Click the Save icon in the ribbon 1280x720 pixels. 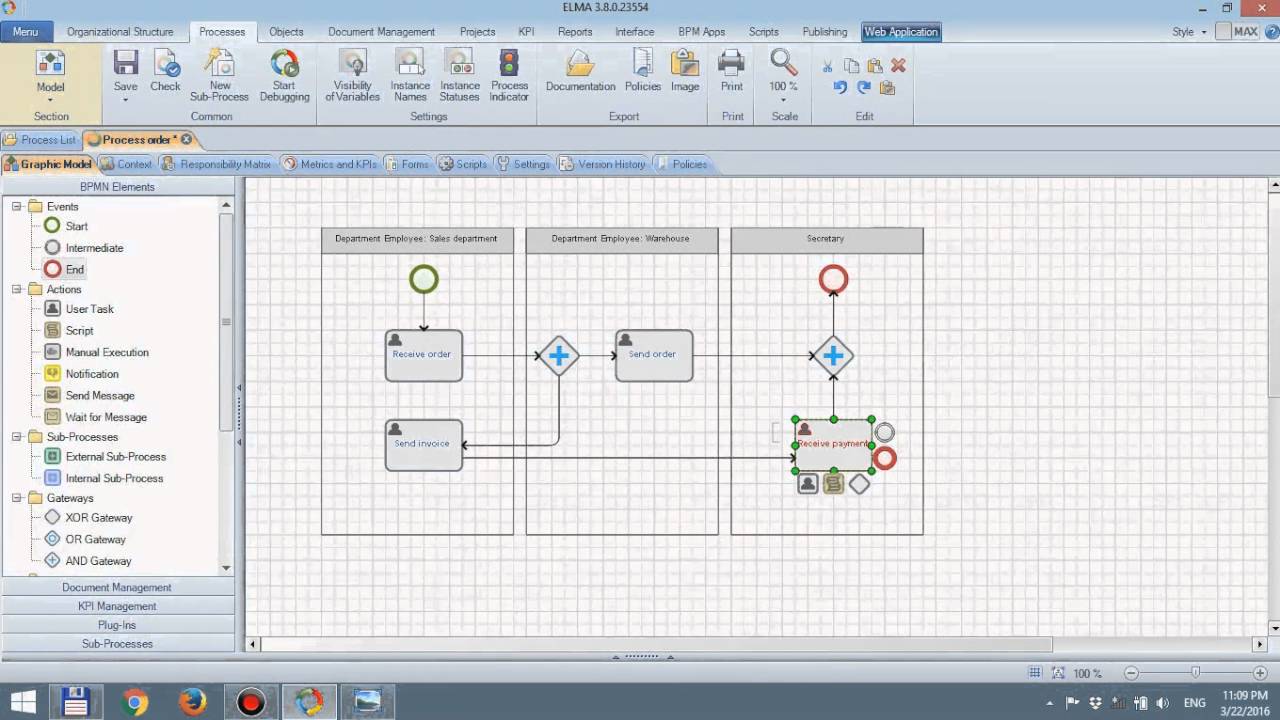[126, 64]
